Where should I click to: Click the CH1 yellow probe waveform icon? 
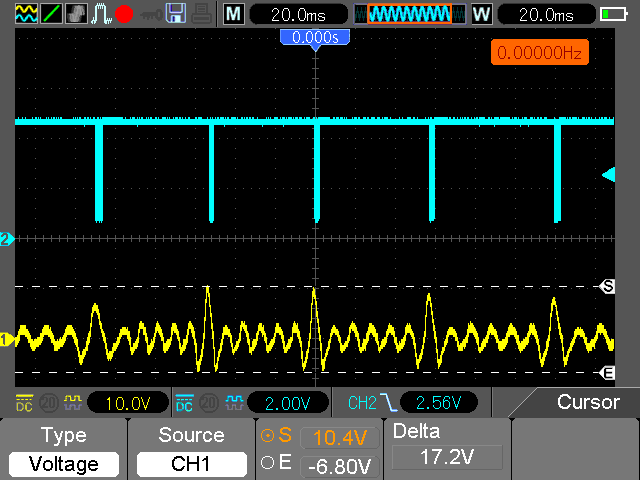coord(73,403)
